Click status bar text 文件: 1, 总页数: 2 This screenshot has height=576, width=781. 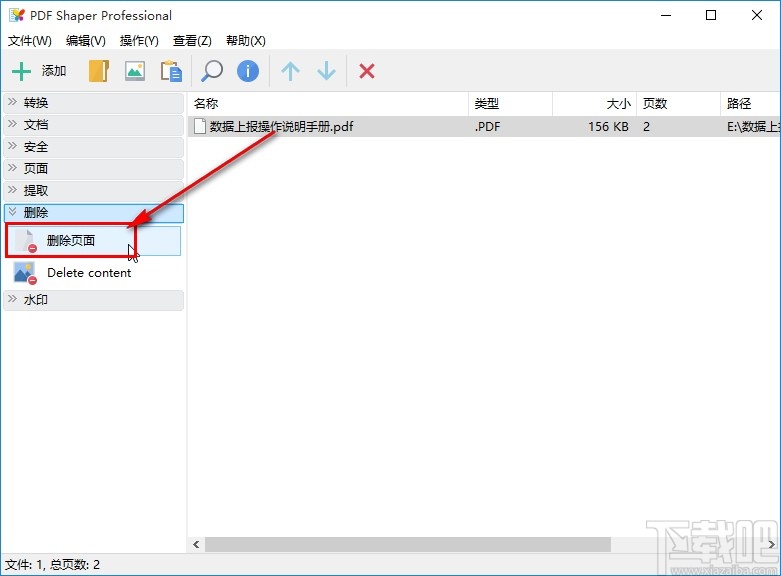pos(52,565)
